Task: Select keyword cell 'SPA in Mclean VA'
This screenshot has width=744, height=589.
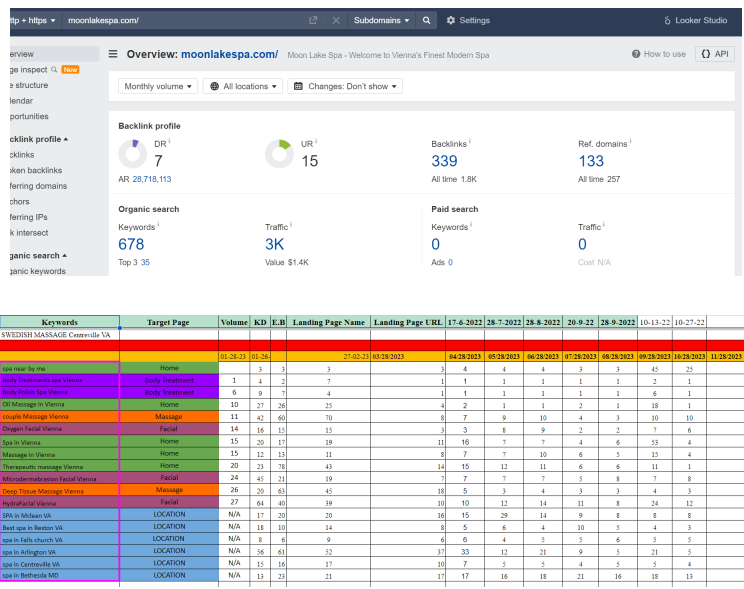Action: [60, 515]
